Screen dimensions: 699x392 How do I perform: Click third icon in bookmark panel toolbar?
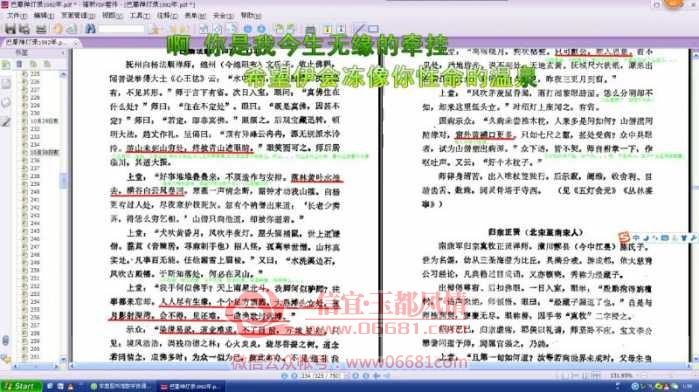pyautogui.click(x=47, y=64)
